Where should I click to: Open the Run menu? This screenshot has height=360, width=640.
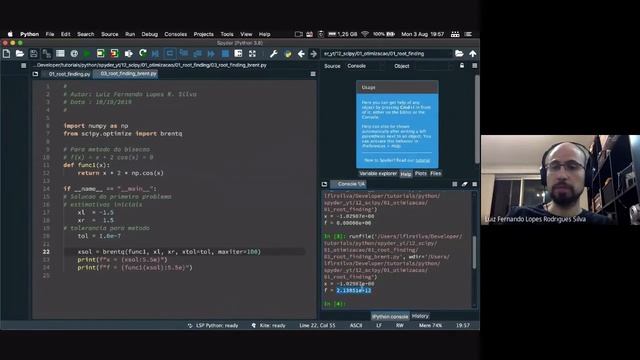click(x=130, y=34)
